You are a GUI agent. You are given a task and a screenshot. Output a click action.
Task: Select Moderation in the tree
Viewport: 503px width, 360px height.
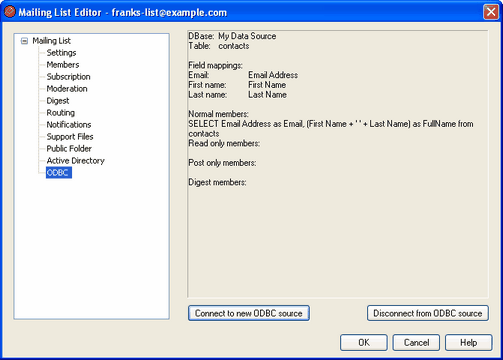[67, 89]
